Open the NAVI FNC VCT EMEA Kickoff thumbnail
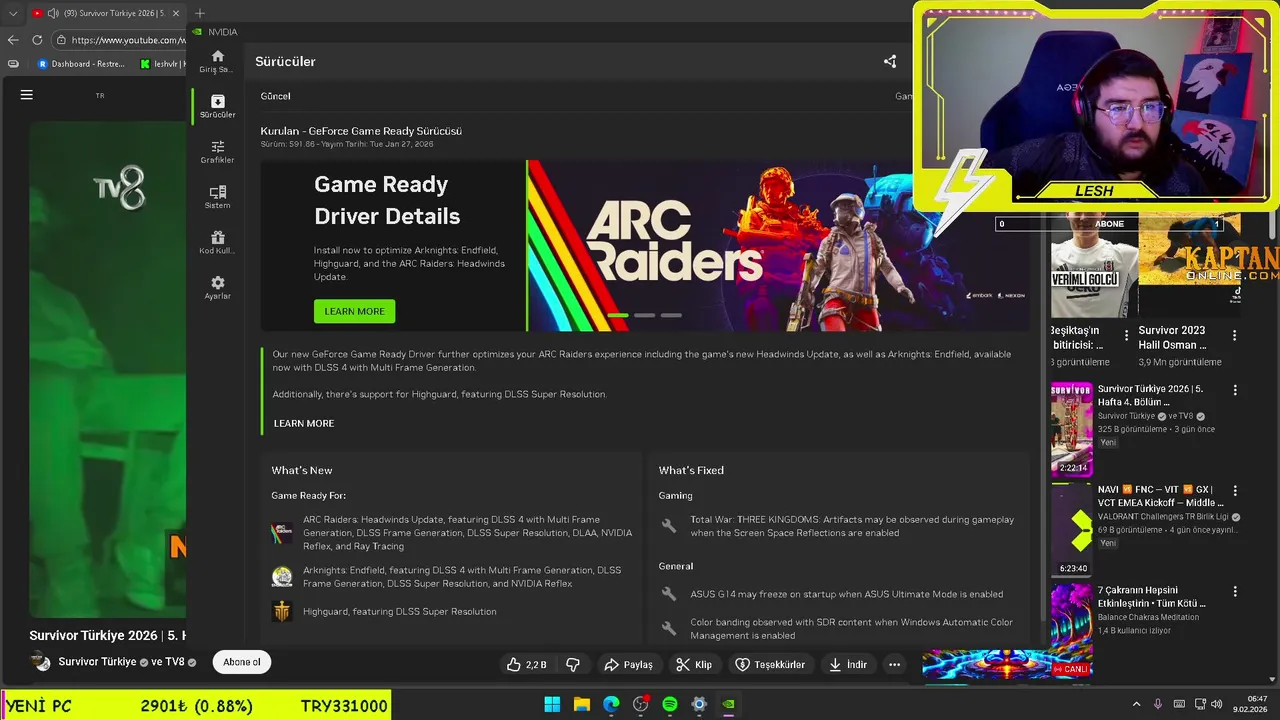 point(1071,530)
